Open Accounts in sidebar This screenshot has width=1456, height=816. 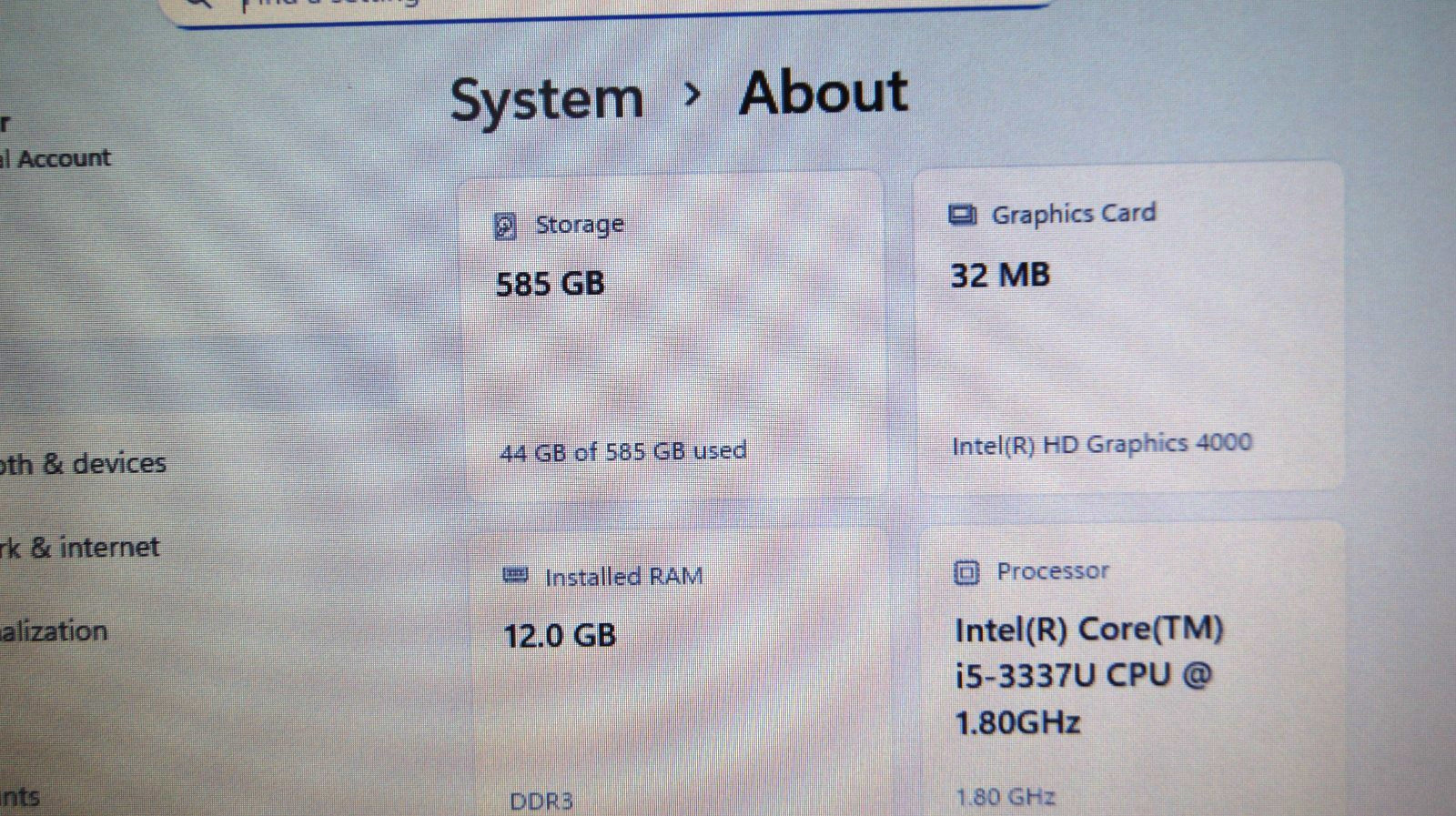click(20, 798)
